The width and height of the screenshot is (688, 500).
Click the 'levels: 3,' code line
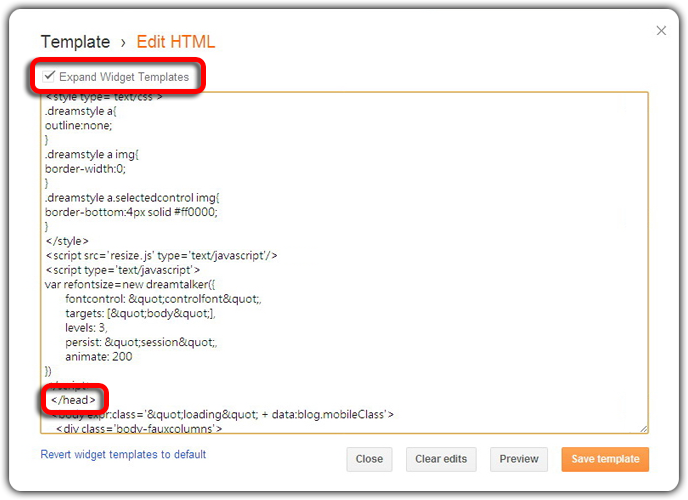[86, 328]
